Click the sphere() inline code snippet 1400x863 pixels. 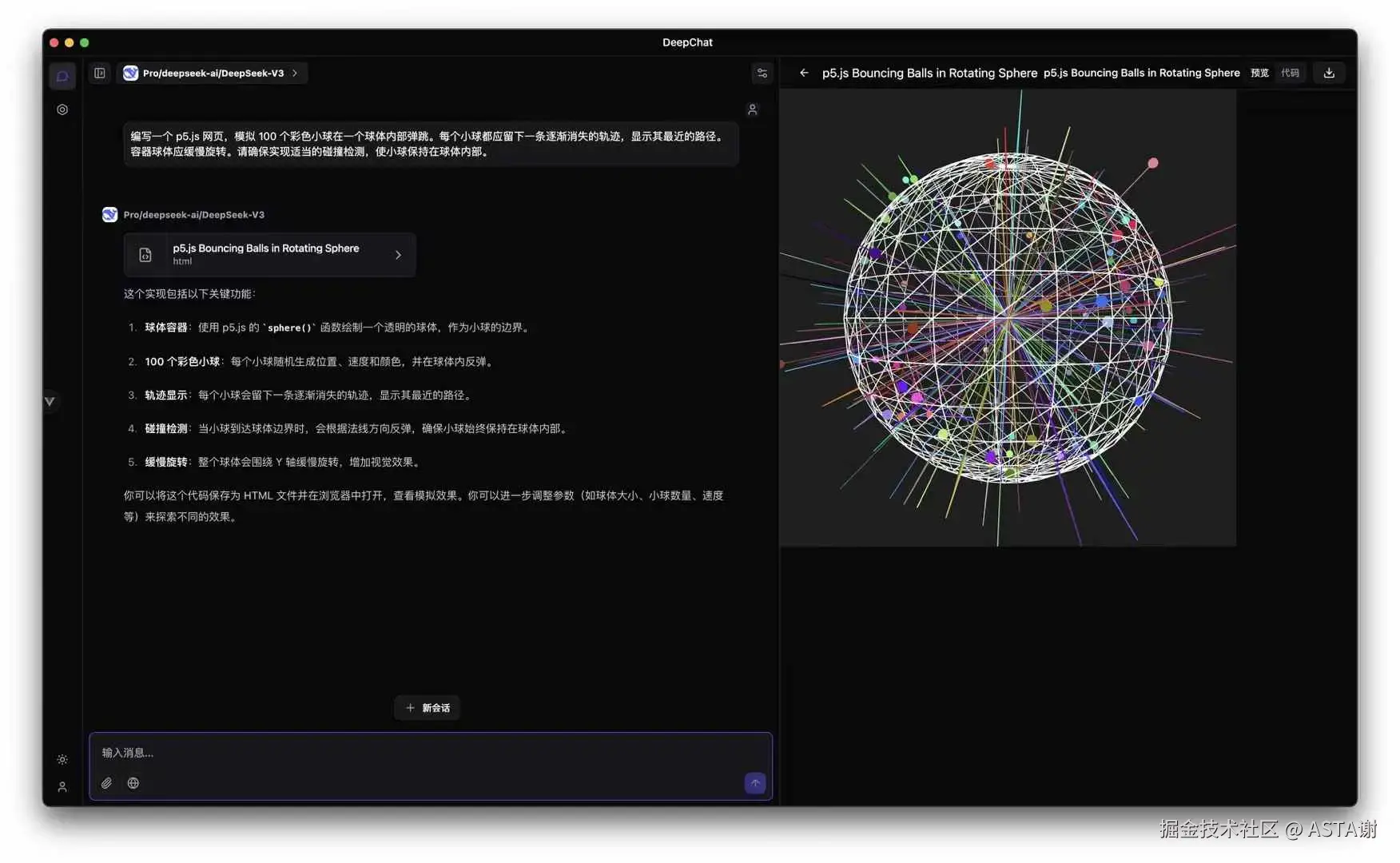coord(289,328)
